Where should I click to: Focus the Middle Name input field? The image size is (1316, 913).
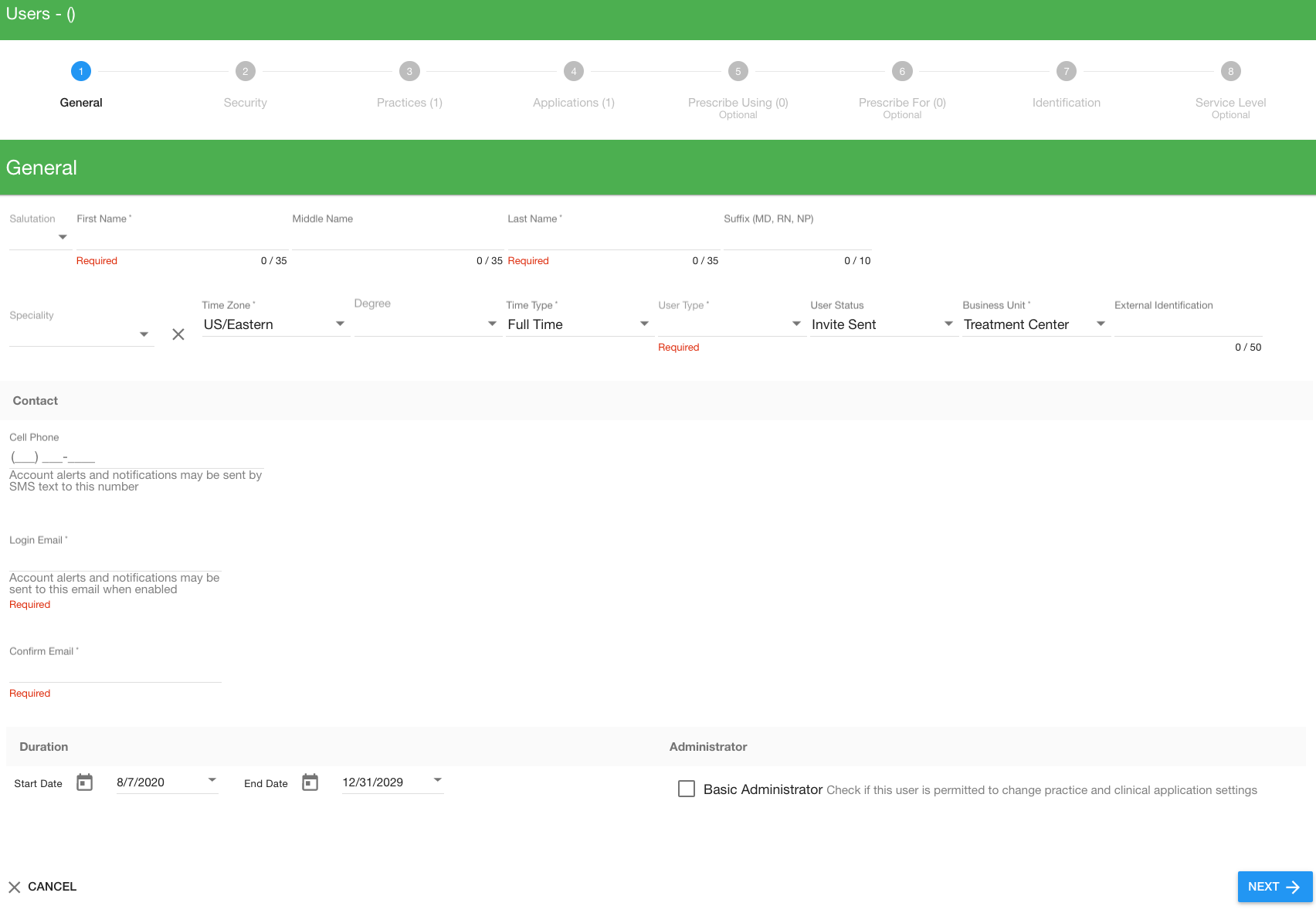coord(398,239)
